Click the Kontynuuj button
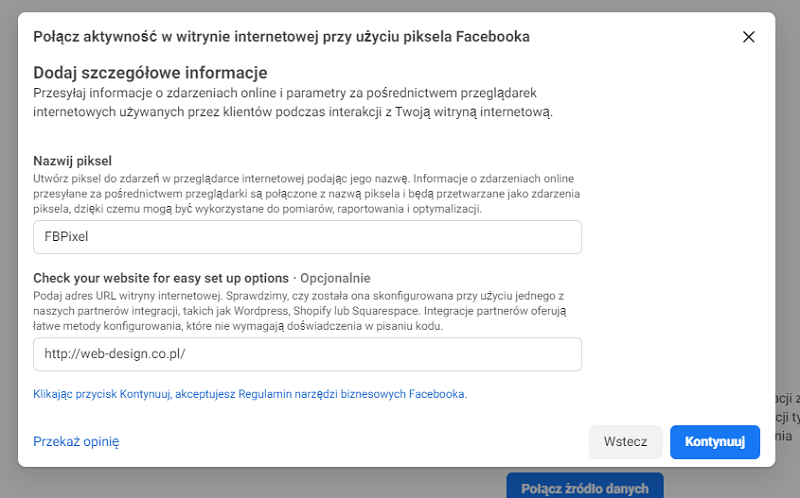Screen dimensions: 800x498 point(715,442)
